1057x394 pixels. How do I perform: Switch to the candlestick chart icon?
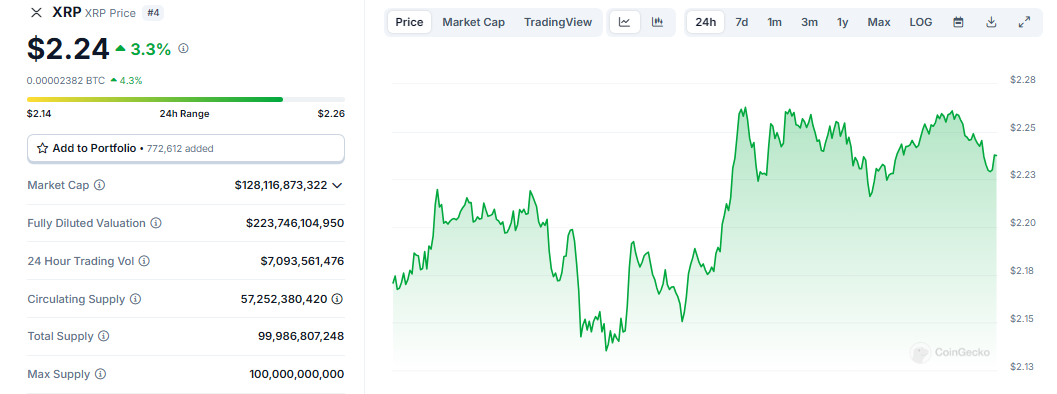657,22
